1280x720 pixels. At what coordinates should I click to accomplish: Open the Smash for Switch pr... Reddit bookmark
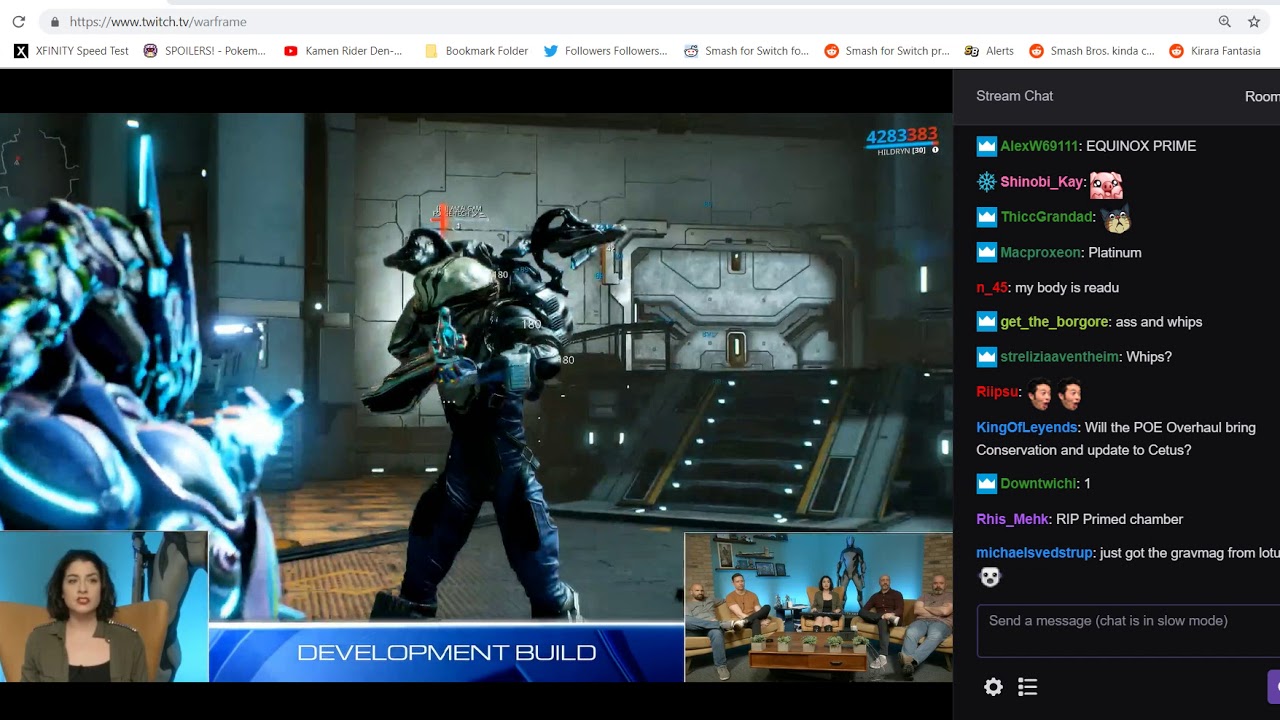pos(887,51)
